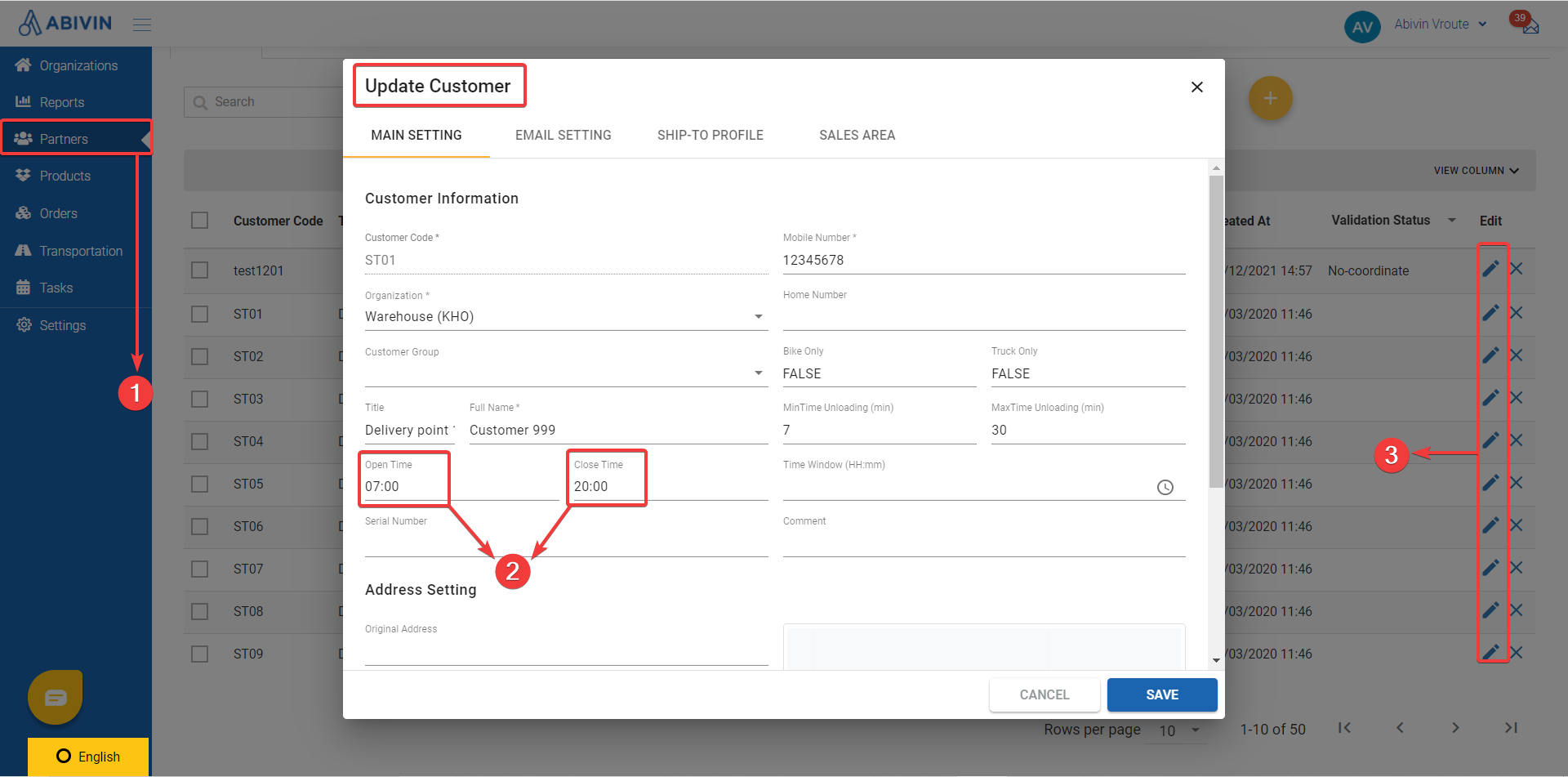Click the Open Time field showing 07:00
This screenshot has height=777, width=1568.
pos(461,487)
